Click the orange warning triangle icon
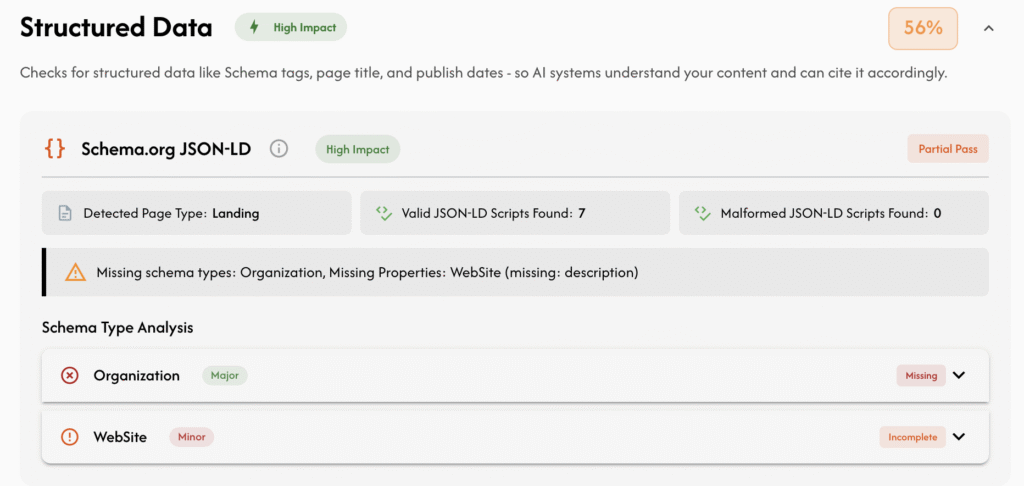Screen dimensions: 1024x486 coord(75,272)
